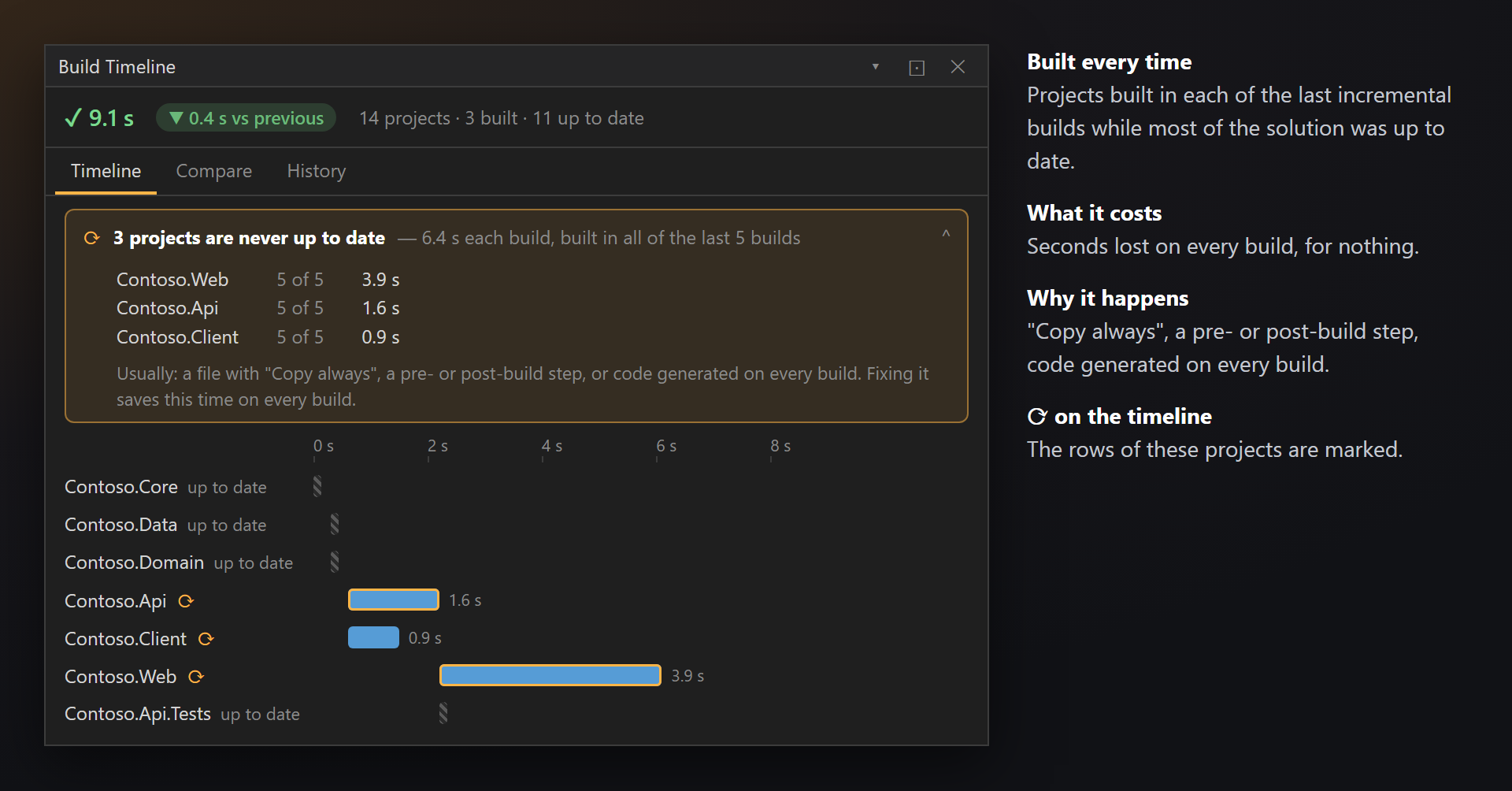Select the Contoso.Client 0.9 s timeline bar

(x=374, y=637)
